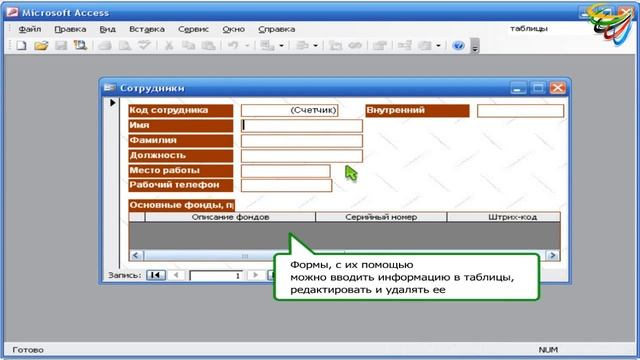Open the Вид menu
The image size is (640, 360).
pos(107,29)
